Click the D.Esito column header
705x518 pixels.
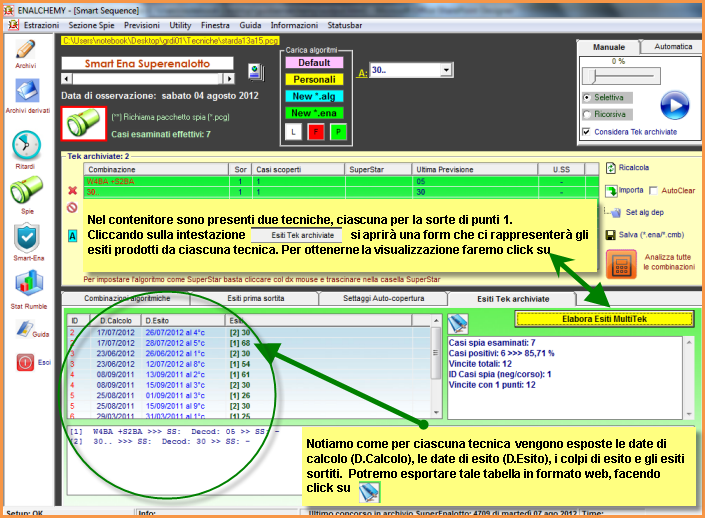(183, 320)
